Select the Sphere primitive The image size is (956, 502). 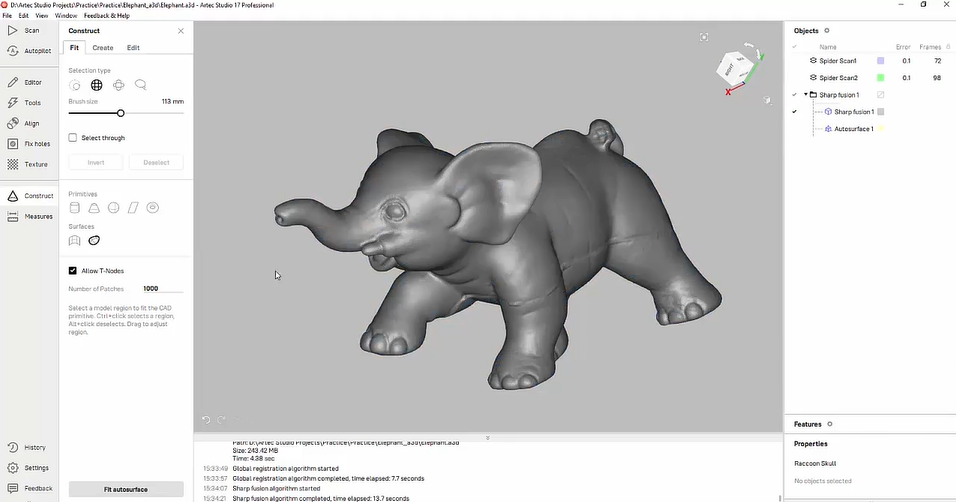coord(113,208)
